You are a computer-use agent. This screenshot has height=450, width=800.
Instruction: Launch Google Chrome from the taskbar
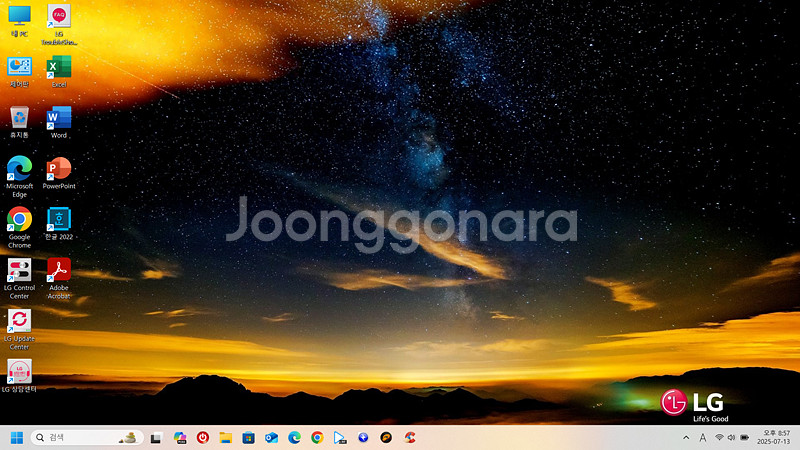[317, 438]
